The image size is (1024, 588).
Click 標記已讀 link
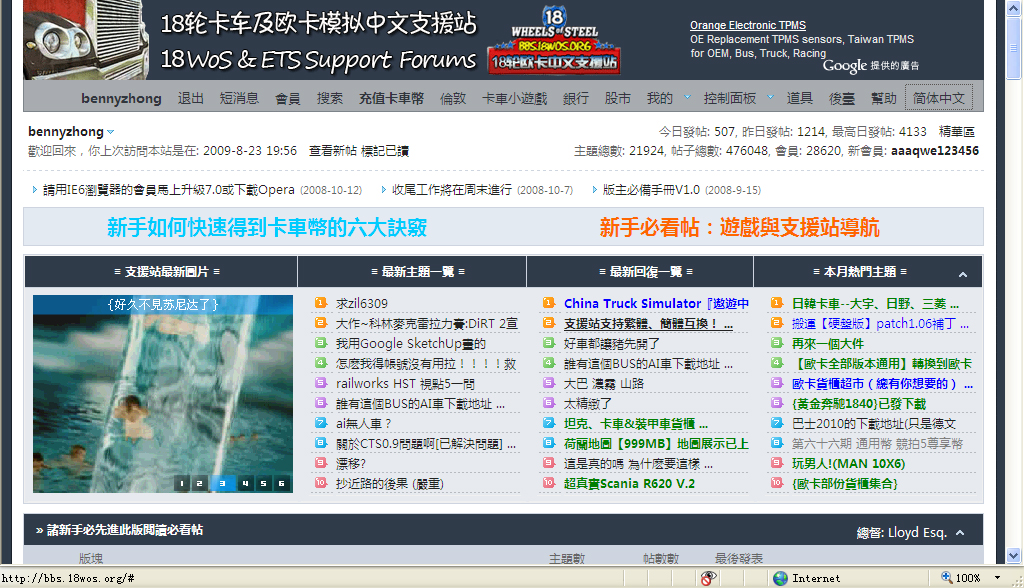[385, 151]
